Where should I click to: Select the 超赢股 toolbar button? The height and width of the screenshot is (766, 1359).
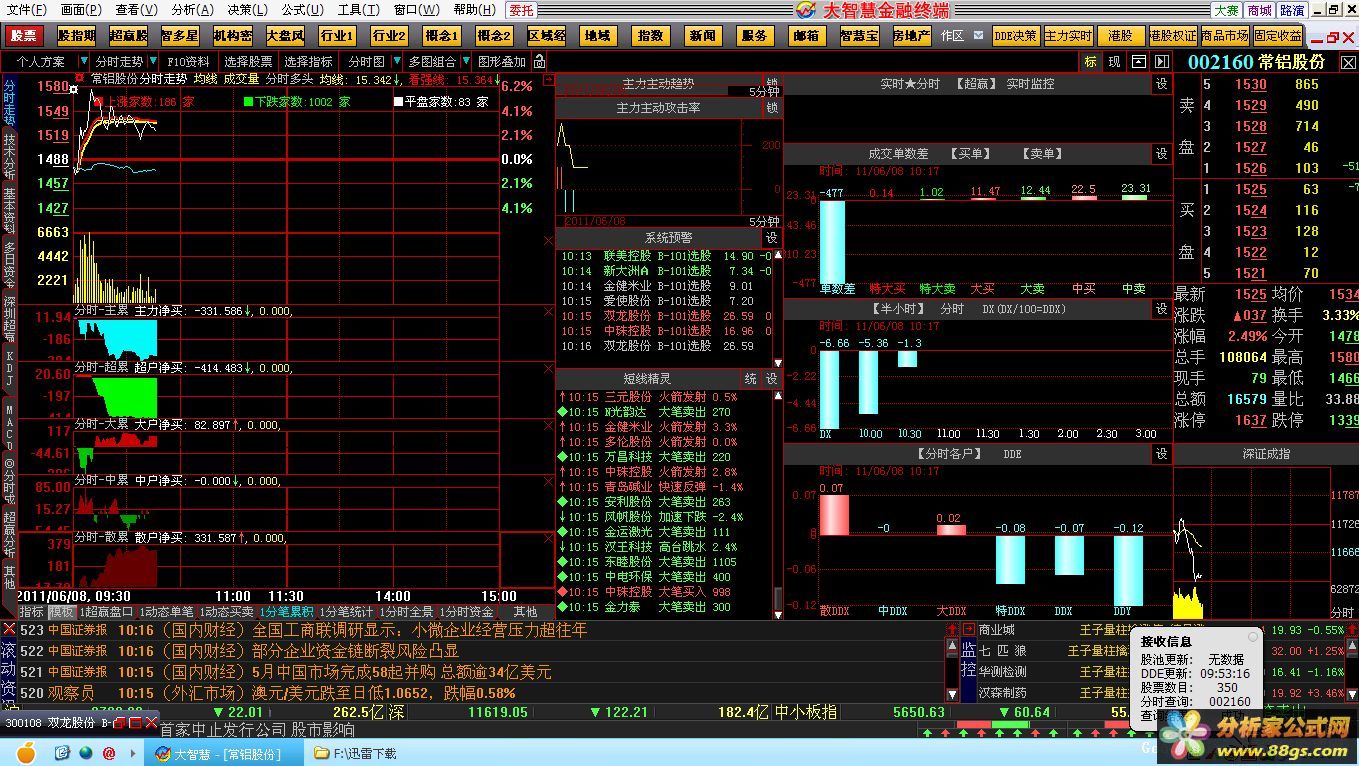(x=128, y=36)
